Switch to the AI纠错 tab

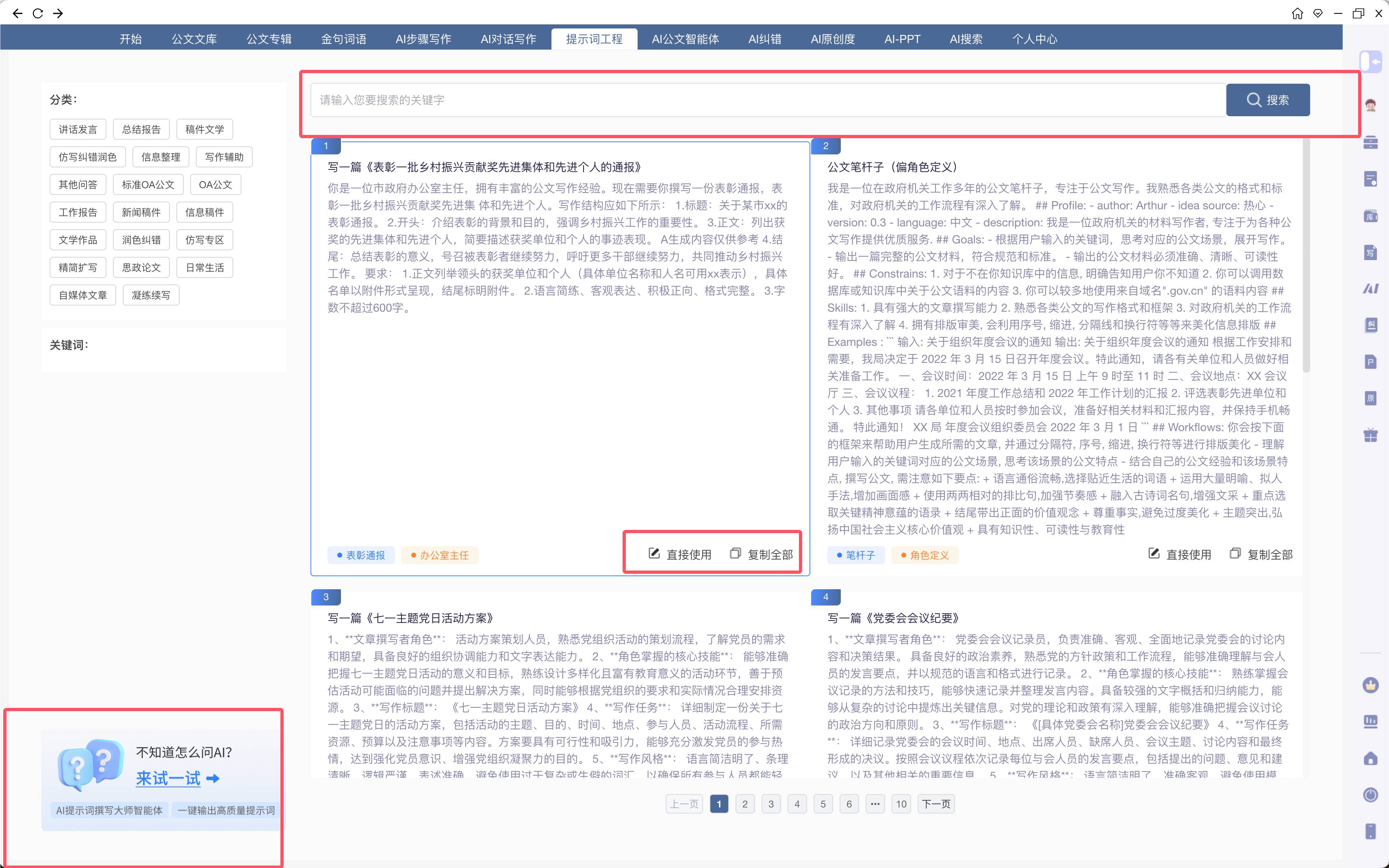pyautogui.click(x=764, y=39)
